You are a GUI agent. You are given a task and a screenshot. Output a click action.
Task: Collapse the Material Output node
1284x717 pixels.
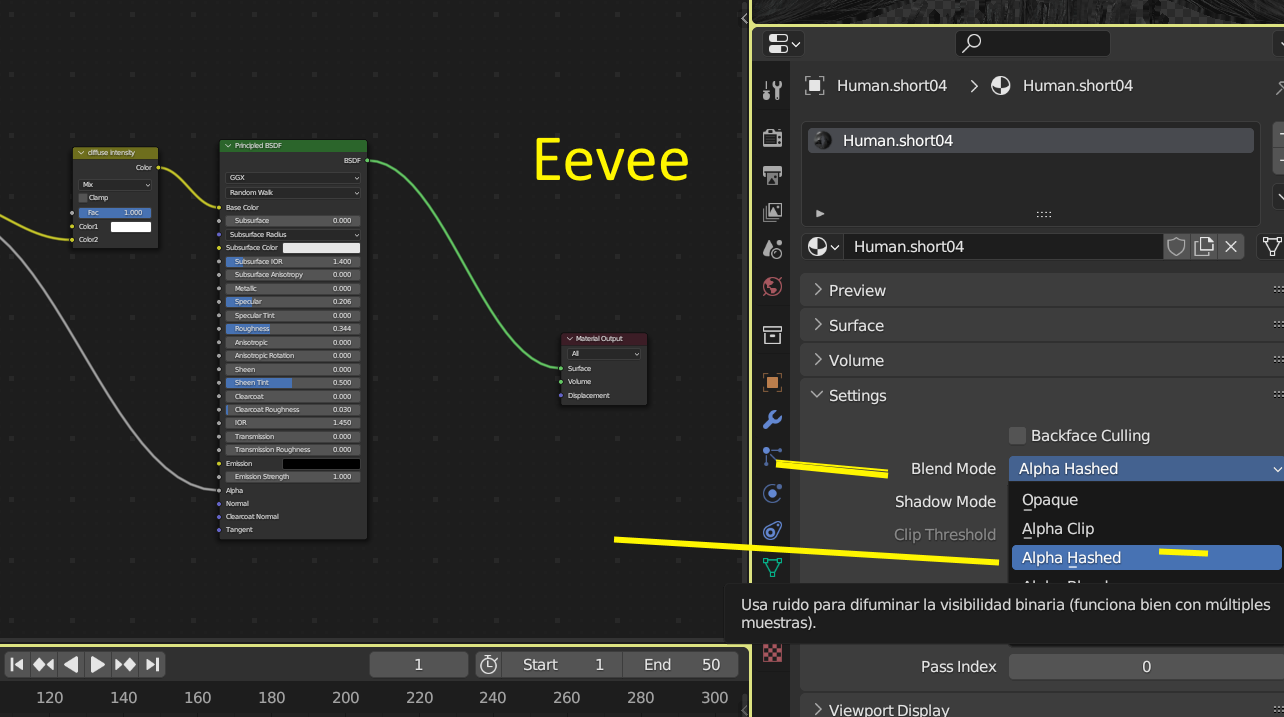click(569, 339)
